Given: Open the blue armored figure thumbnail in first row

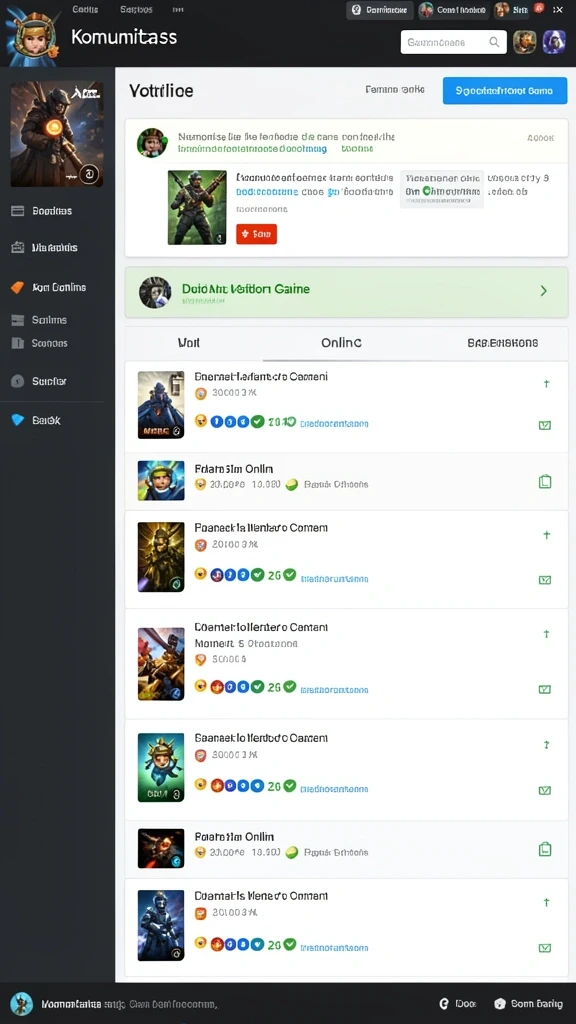Looking at the screenshot, I should (161, 405).
